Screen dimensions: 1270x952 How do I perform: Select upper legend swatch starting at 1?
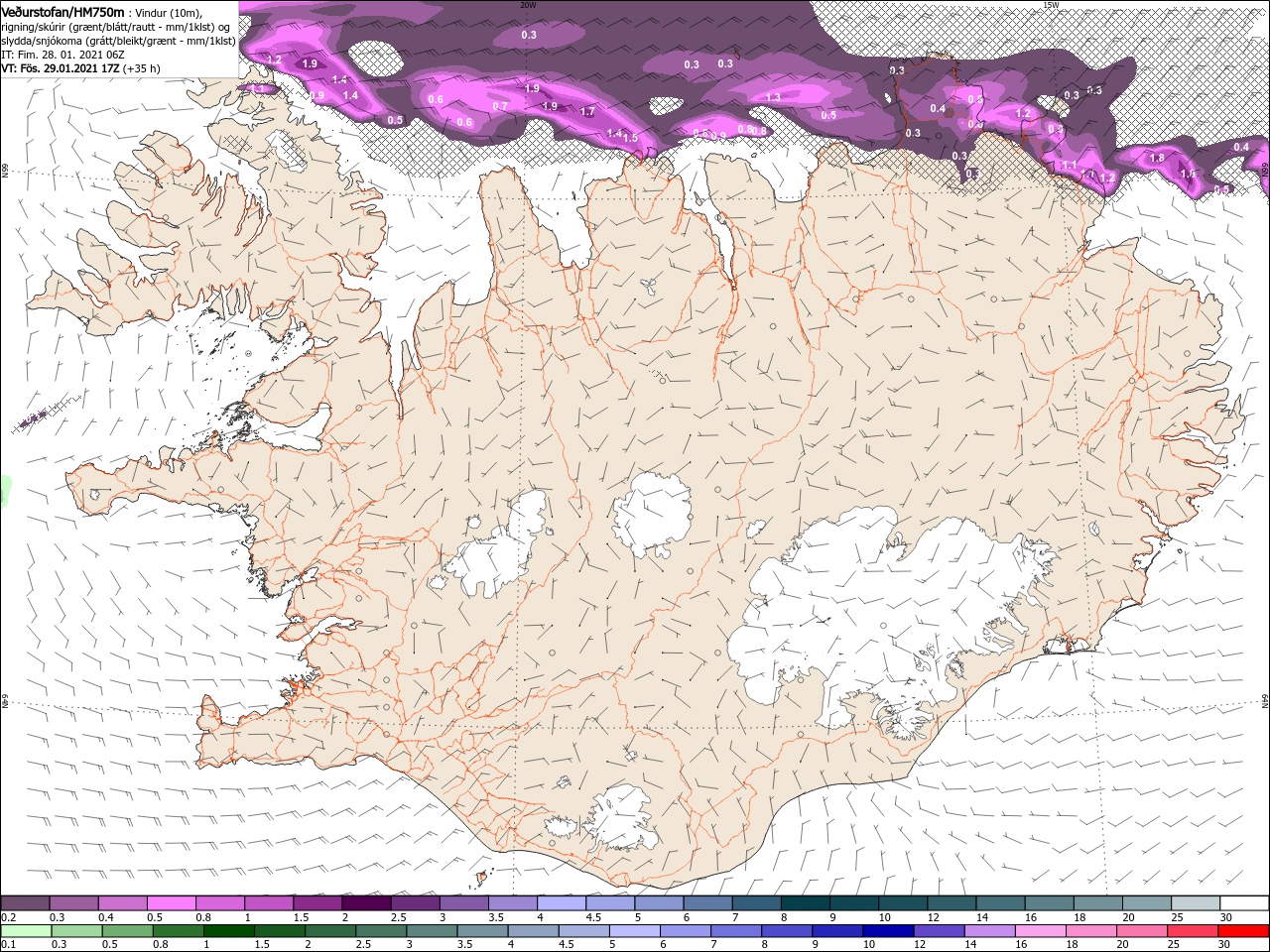[x=269, y=903]
